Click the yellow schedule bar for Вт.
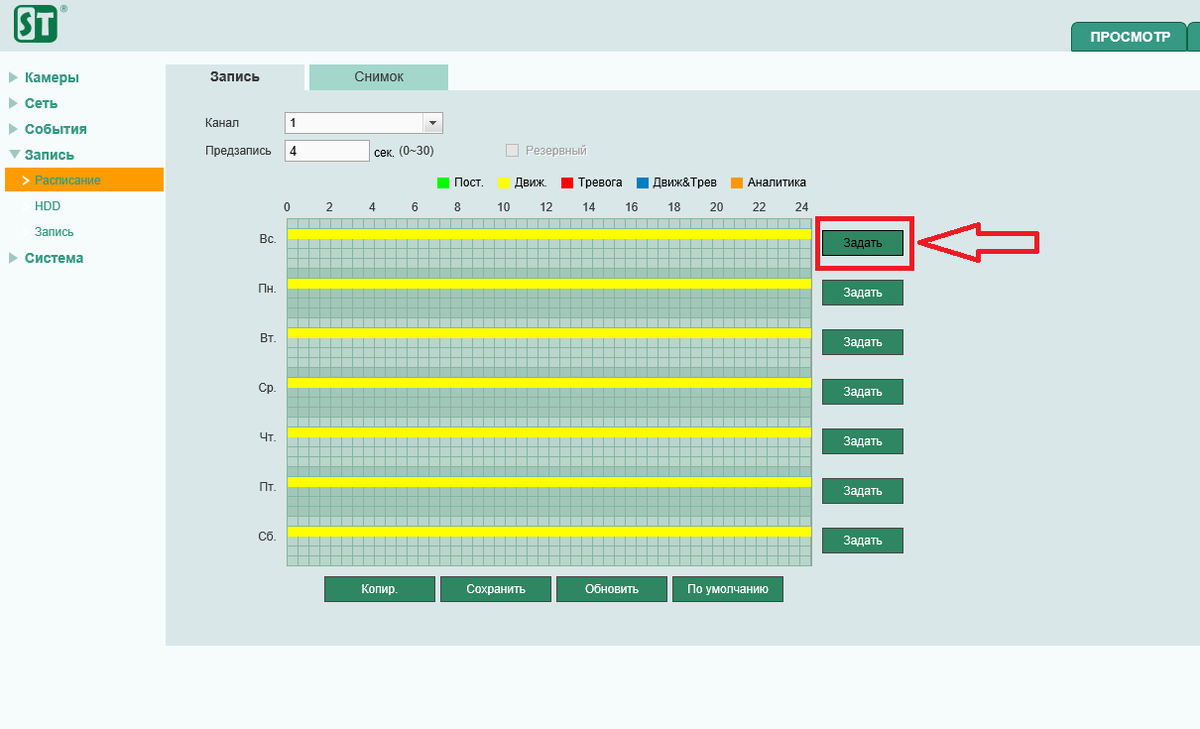Viewport: 1200px width, 729px height. coord(549,333)
